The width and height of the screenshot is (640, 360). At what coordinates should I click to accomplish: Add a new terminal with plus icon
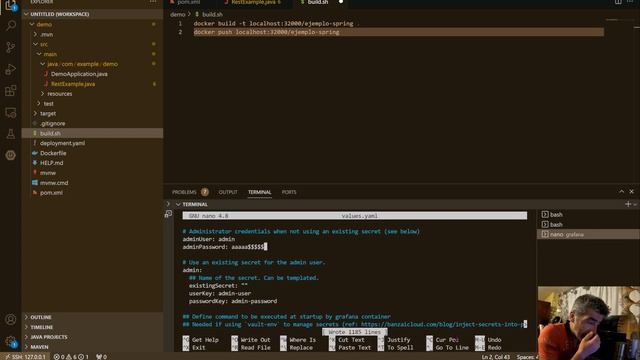click(x=628, y=204)
